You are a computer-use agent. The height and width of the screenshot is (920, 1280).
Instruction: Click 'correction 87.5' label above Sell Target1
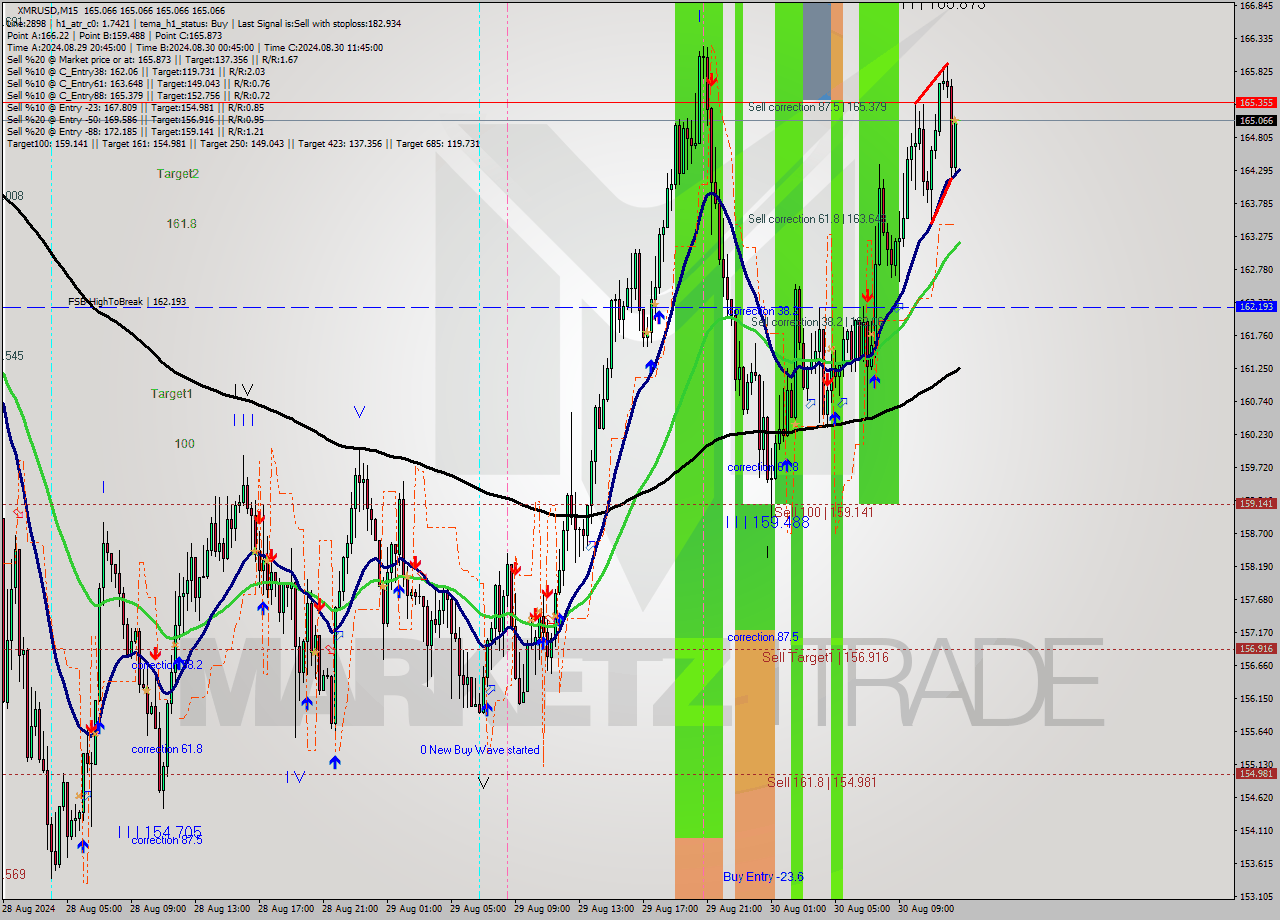tap(763, 637)
